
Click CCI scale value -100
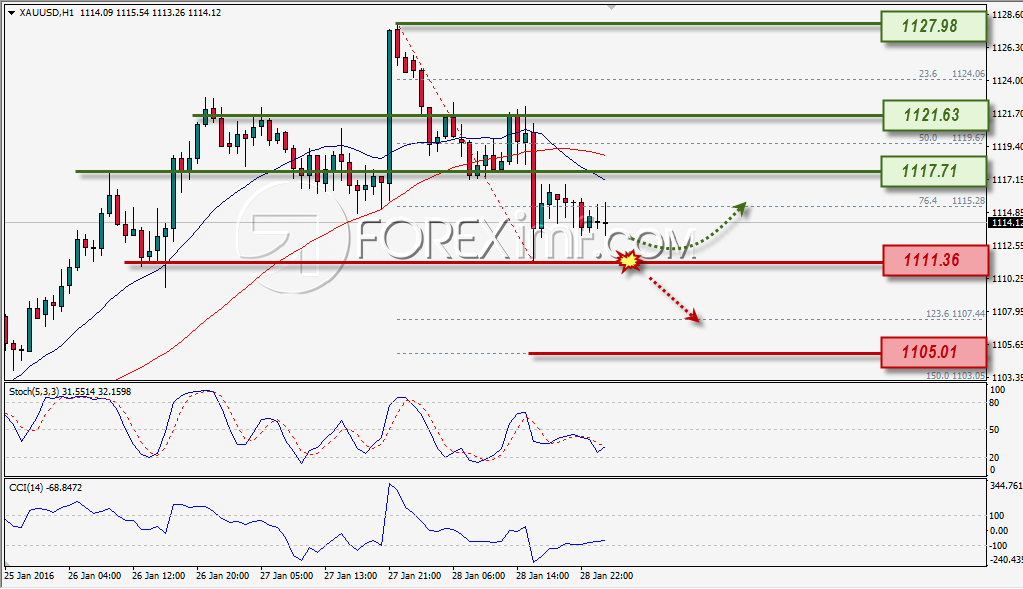(999, 545)
